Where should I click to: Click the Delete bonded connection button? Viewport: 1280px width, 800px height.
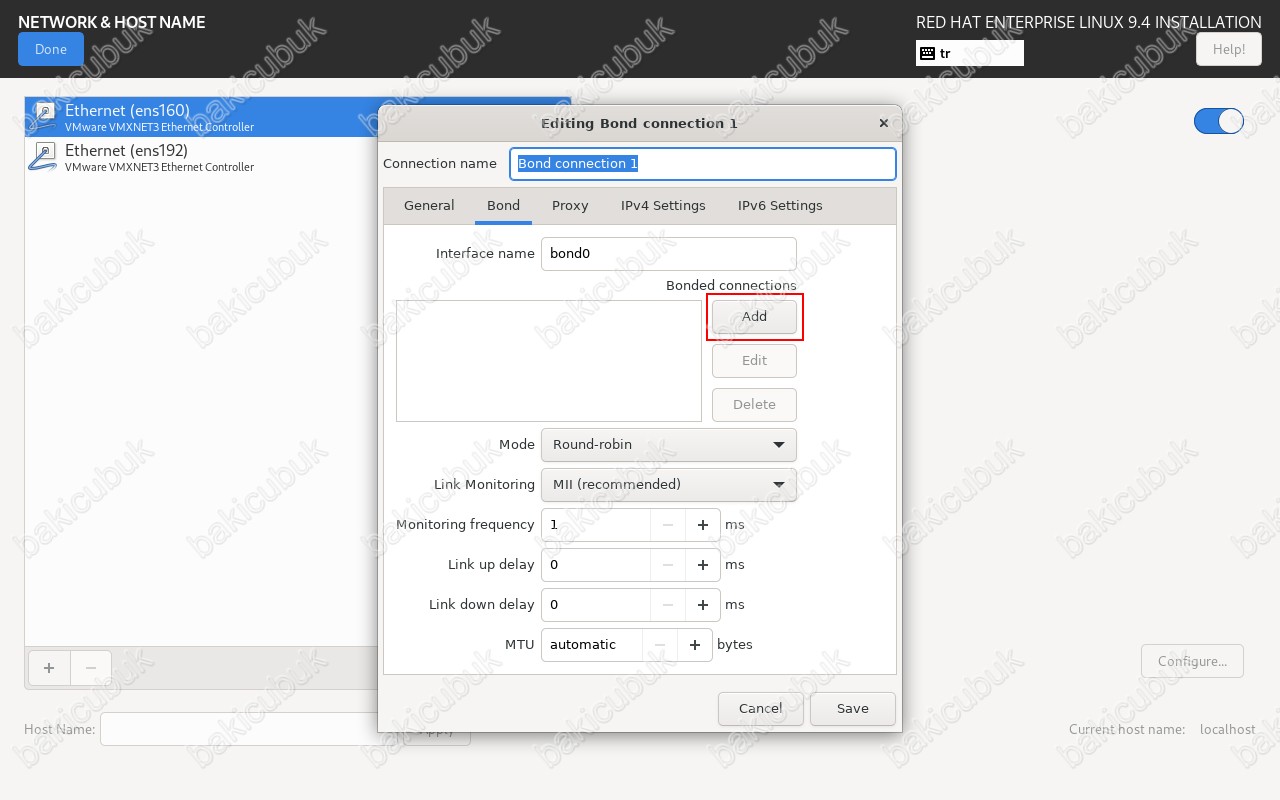coord(754,405)
